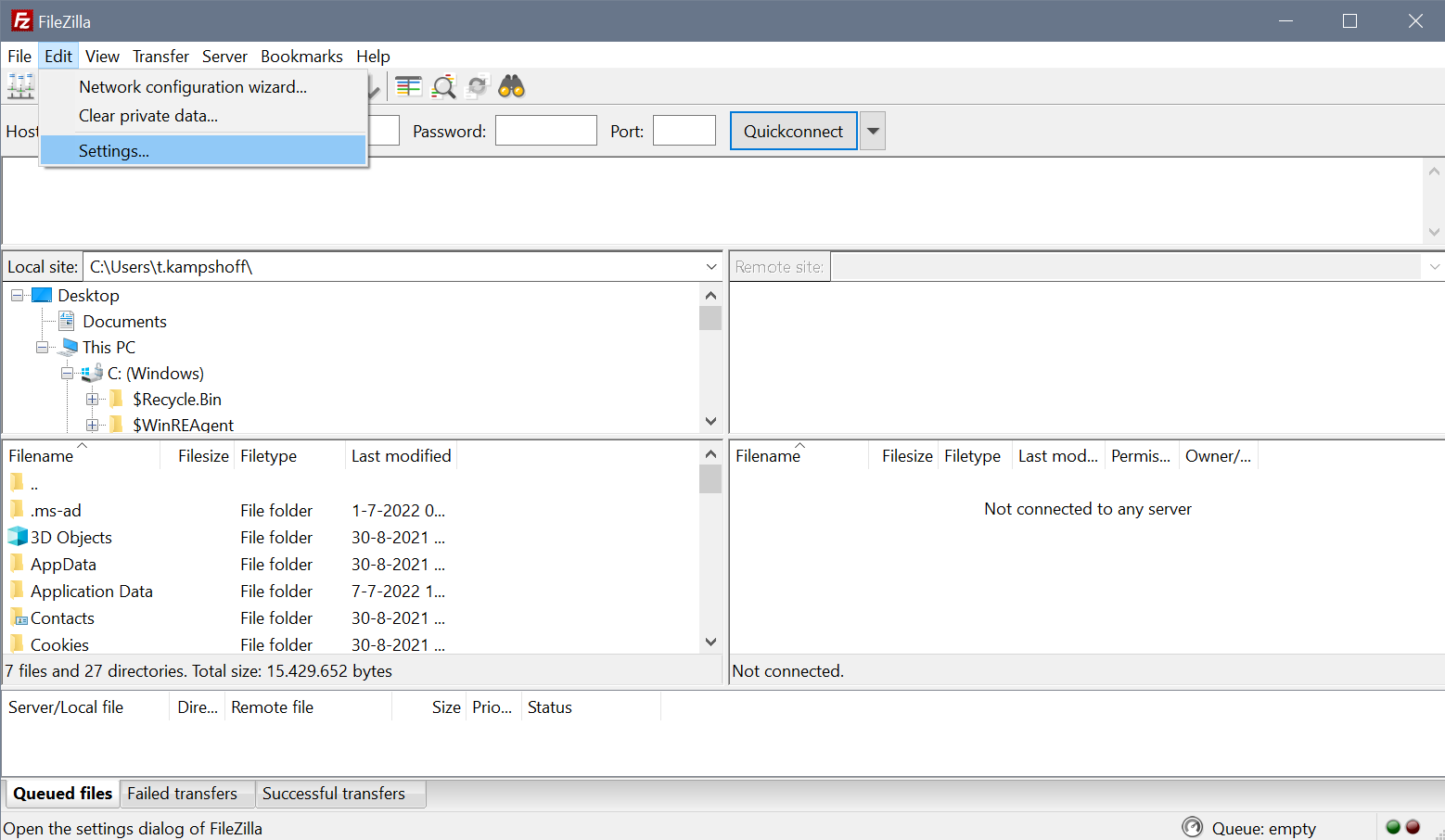Screen dimensions: 1445x840
Task: Sort remote list by Permissions header
Action: [1141, 456]
